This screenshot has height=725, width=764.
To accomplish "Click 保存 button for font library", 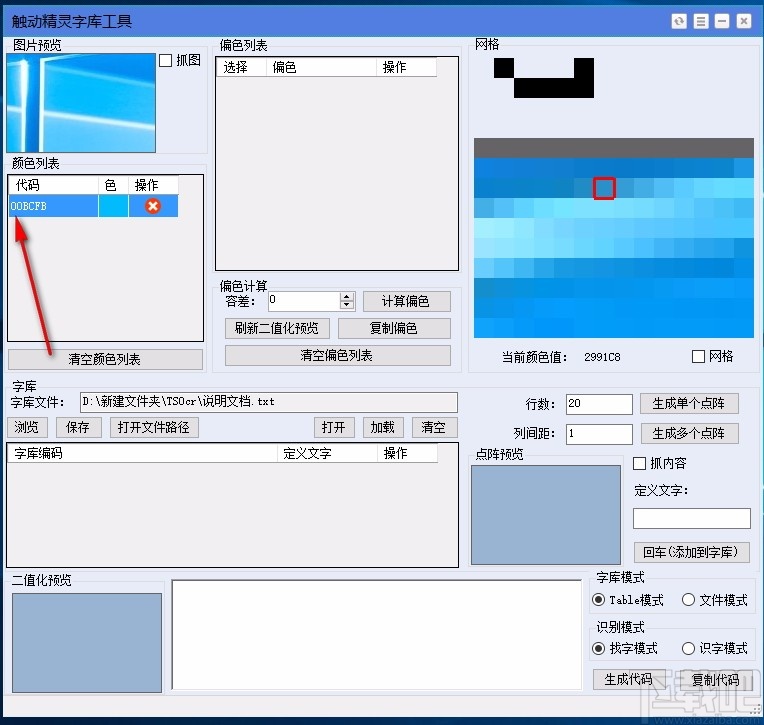I will click(78, 427).
